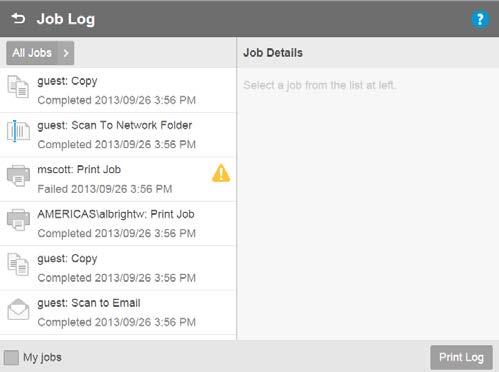Open help with the question mark icon
This screenshot has width=499, height=372.
pos(480,20)
